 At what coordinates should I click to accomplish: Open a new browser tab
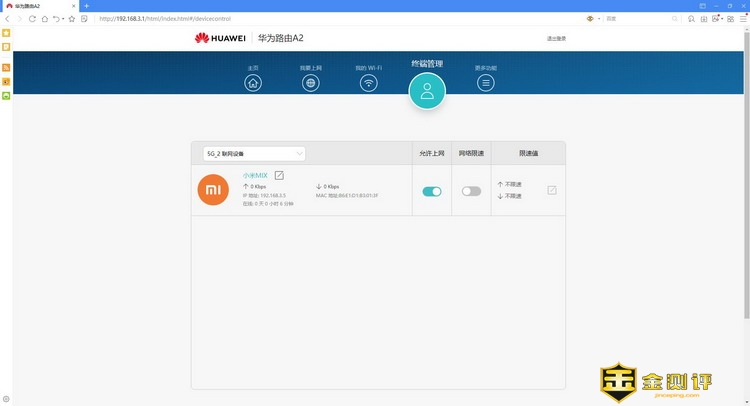(86, 6)
